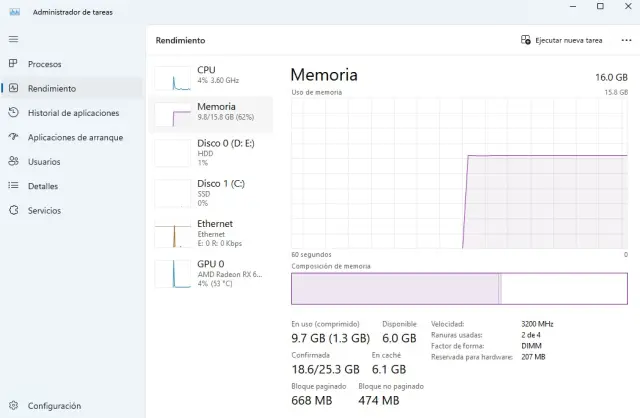Select Disco 0 (D: E:) HDD item

[x=211, y=151]
